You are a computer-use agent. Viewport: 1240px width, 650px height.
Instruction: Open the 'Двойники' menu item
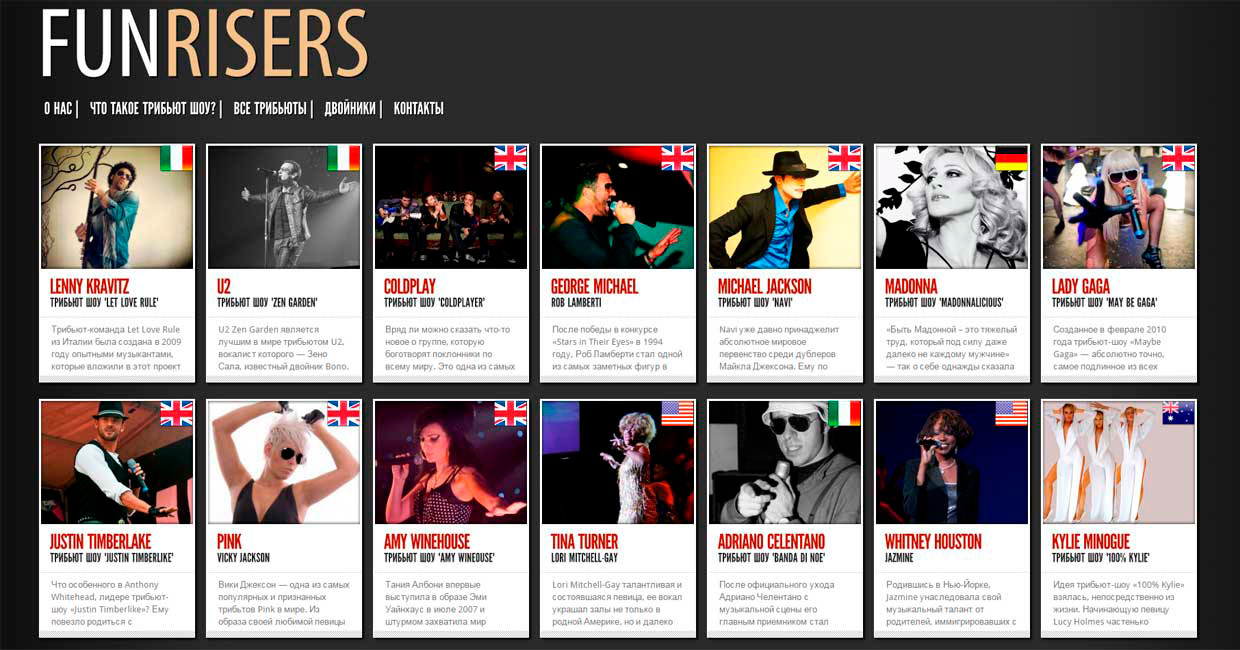point(350,109)
